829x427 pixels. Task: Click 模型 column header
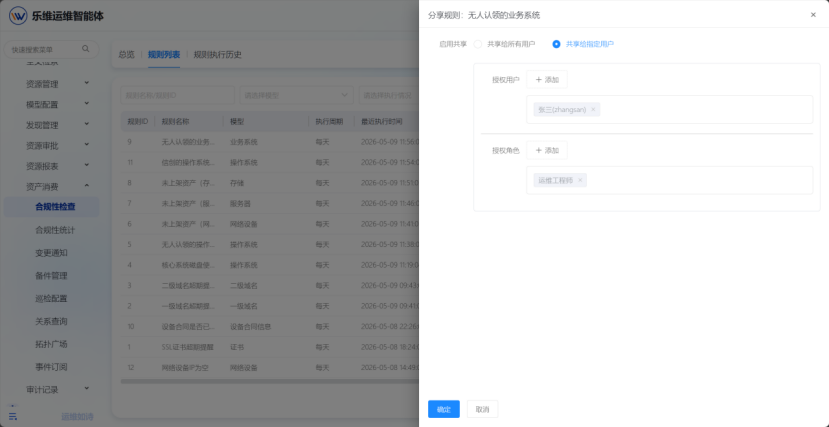pyautogui.click(x=237, y=122)
